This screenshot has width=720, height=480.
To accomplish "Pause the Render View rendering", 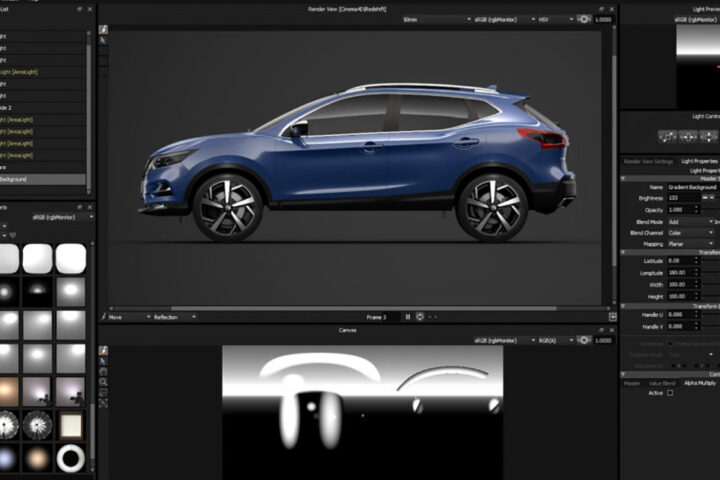I will pos(408,317).
